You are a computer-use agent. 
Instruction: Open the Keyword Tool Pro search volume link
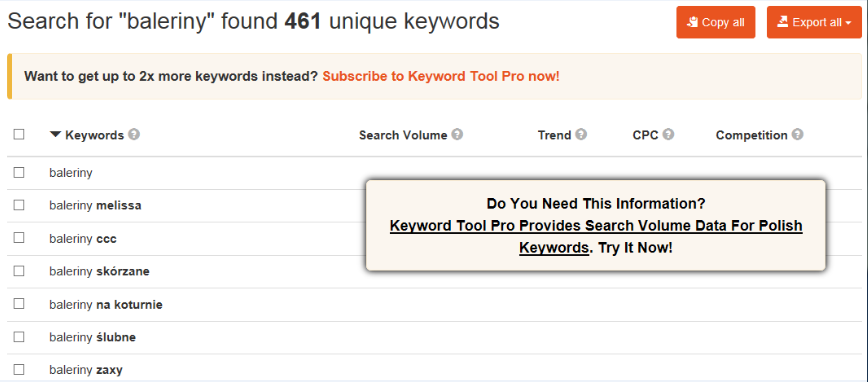[596, 237]
